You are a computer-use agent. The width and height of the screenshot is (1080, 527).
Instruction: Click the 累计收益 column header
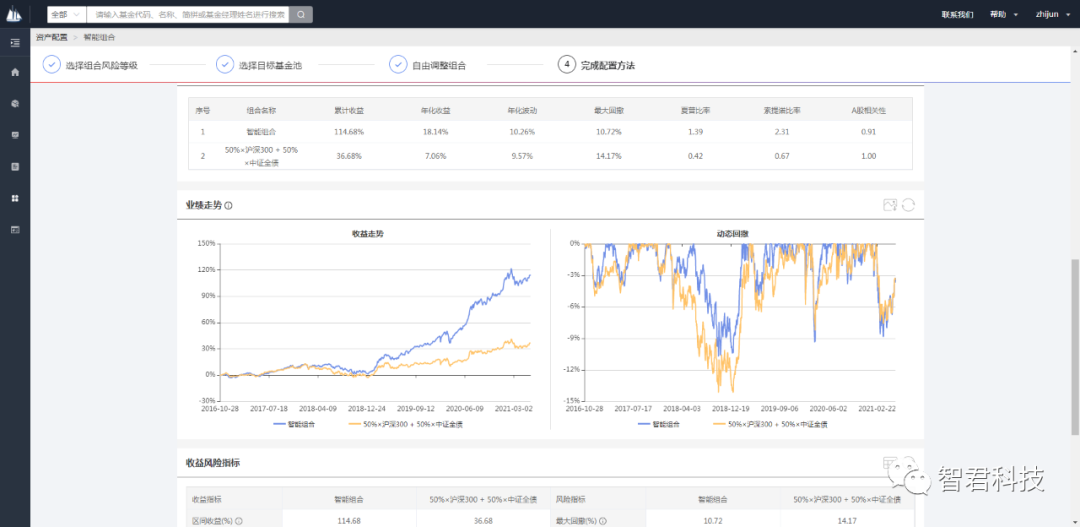click(350, 110)
